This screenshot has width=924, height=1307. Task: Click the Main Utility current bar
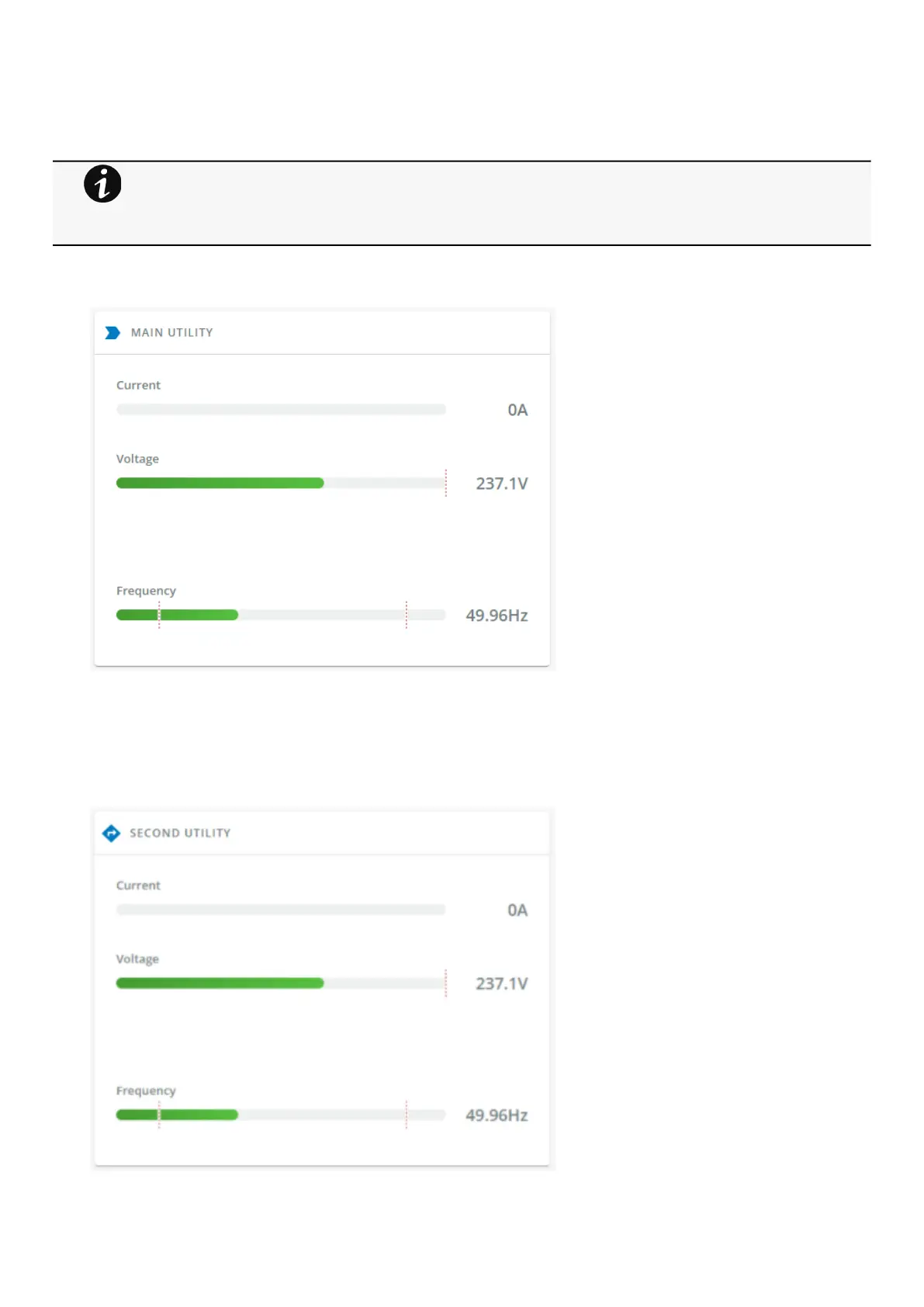click(281, 410)
